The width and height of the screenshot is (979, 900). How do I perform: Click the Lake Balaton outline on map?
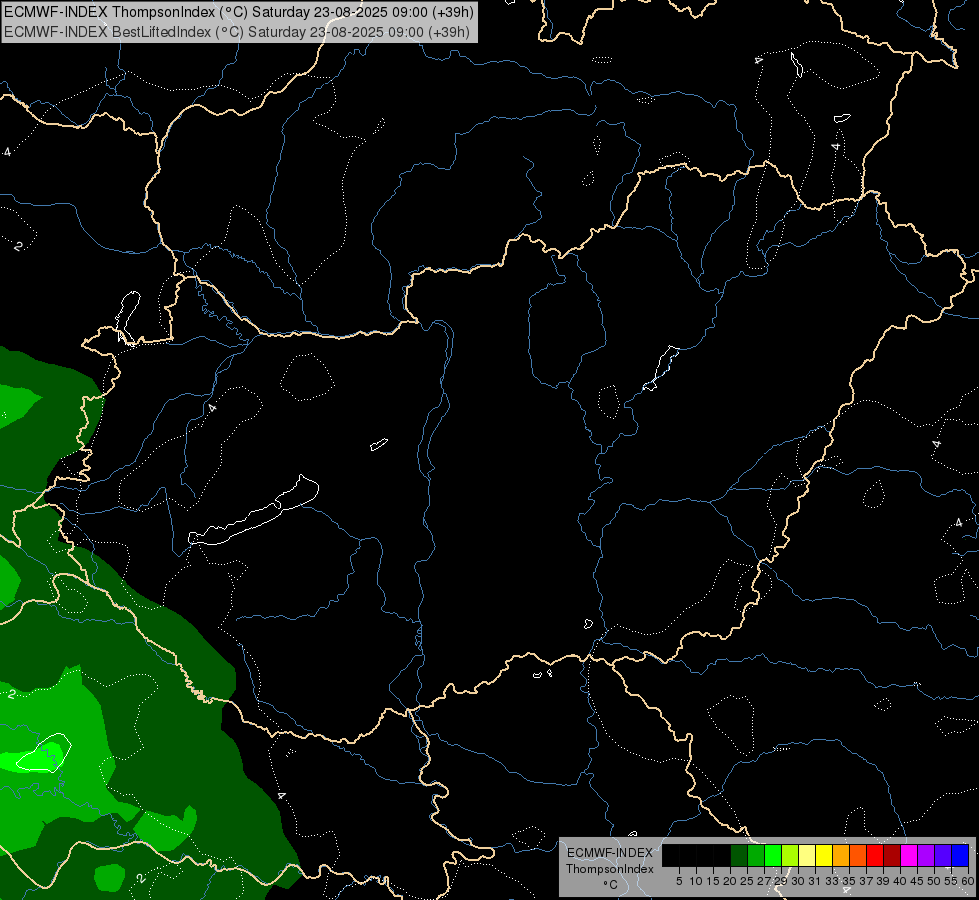click(x=255, y=511)
